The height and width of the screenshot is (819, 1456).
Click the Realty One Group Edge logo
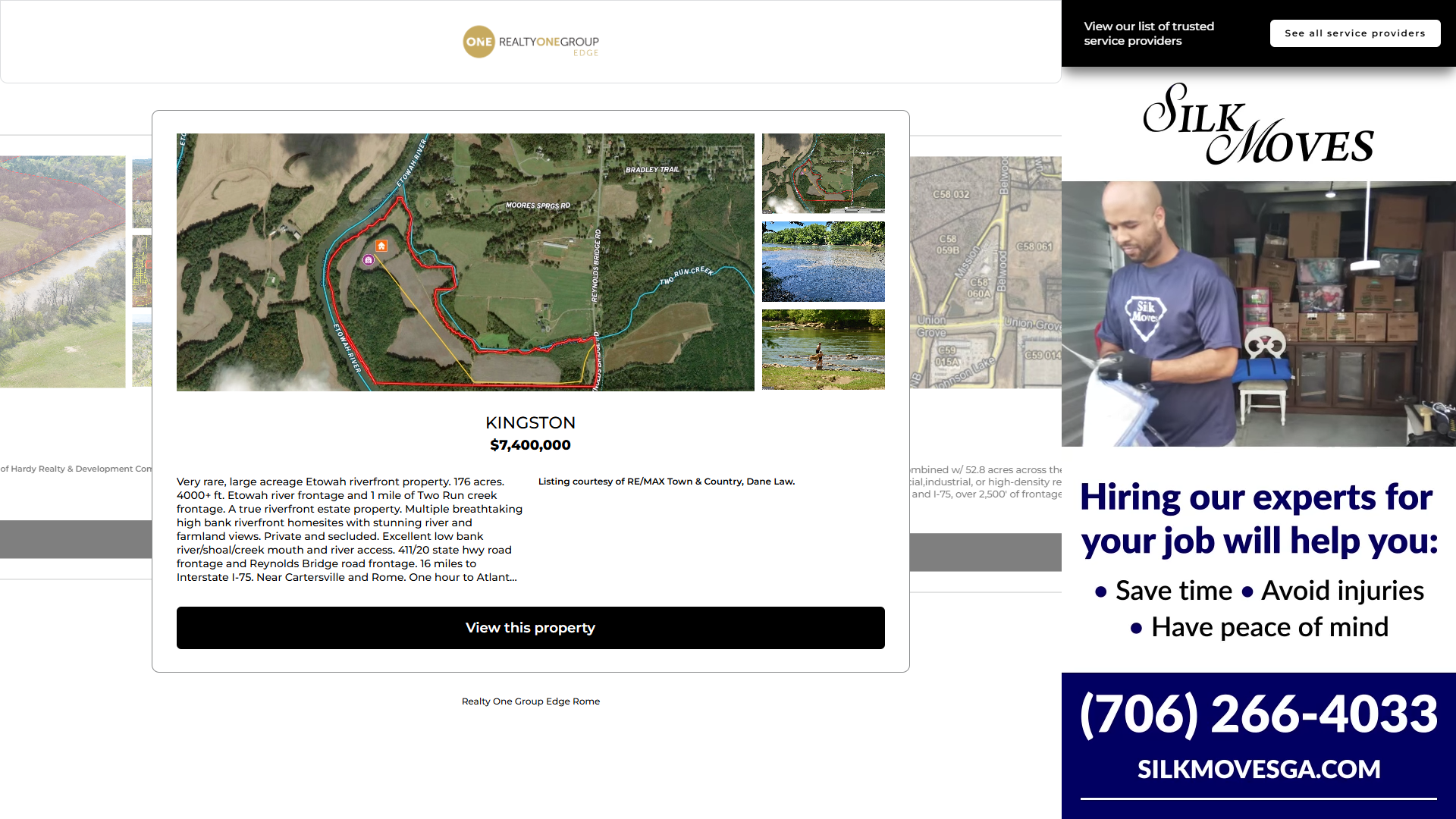coord(531,42)
